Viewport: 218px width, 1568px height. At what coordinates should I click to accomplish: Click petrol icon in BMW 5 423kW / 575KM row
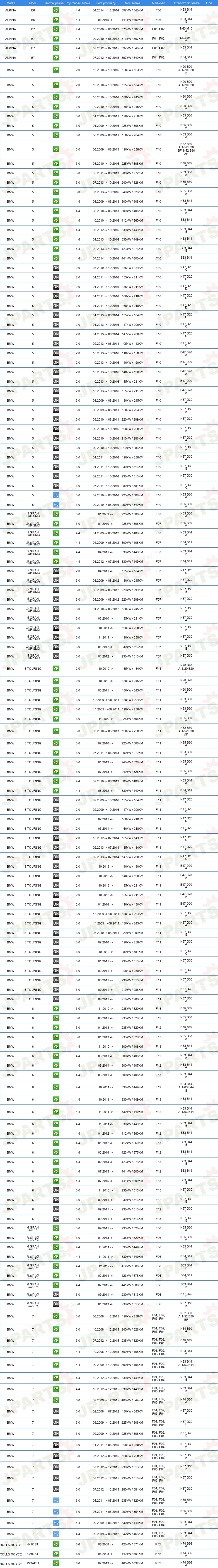pos(56,249)
